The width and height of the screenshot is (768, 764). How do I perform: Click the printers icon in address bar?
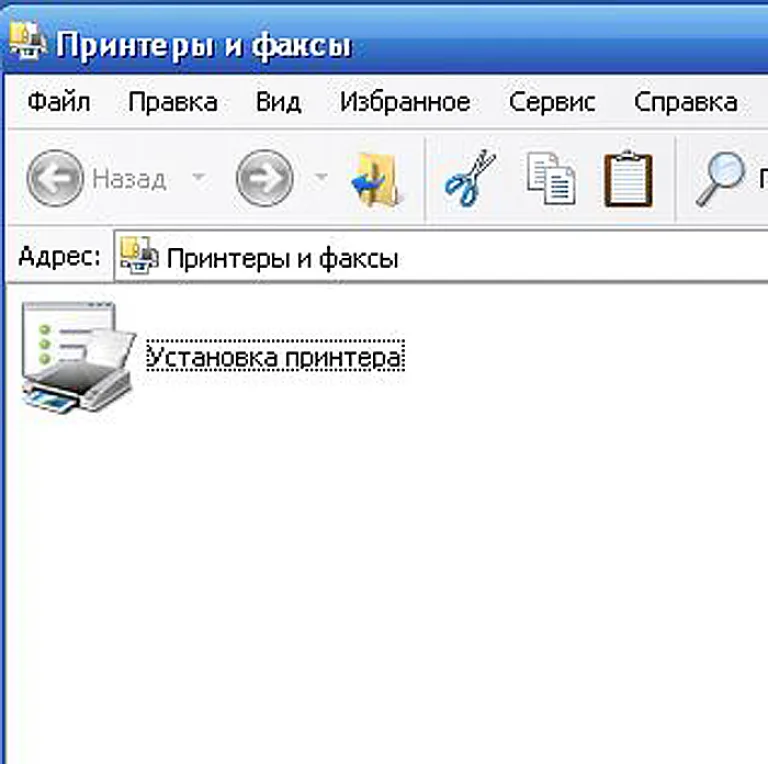139,256
